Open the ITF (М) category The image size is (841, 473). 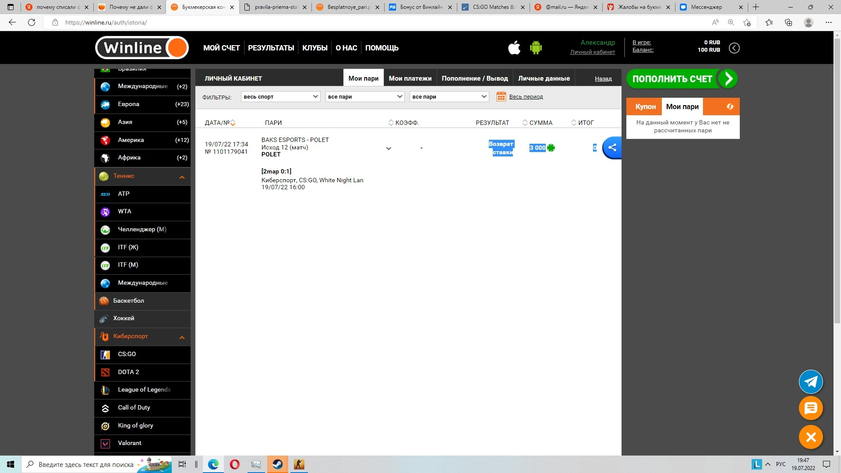point(143,264)
